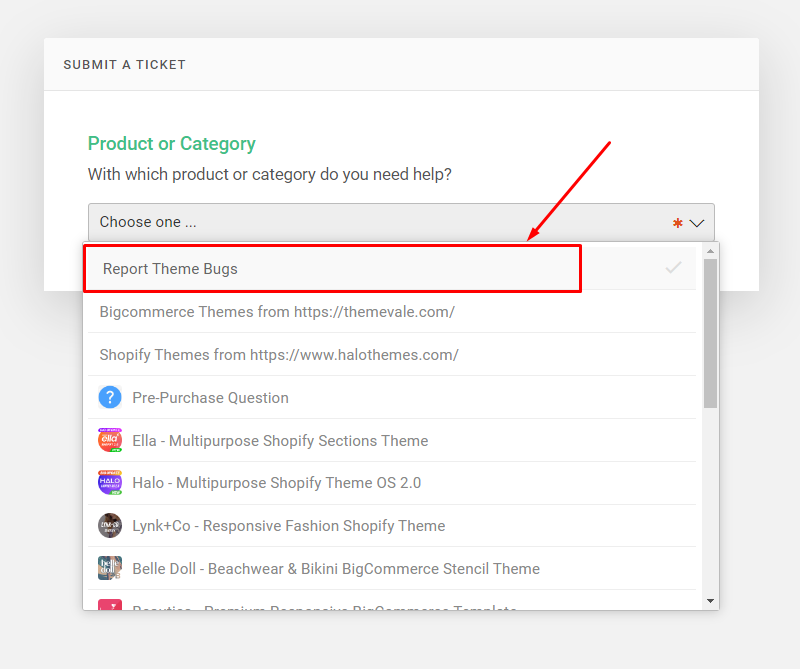Click the Choose one combo box field
Viewport: 800px width, 669px height.
tap(401, 222)
